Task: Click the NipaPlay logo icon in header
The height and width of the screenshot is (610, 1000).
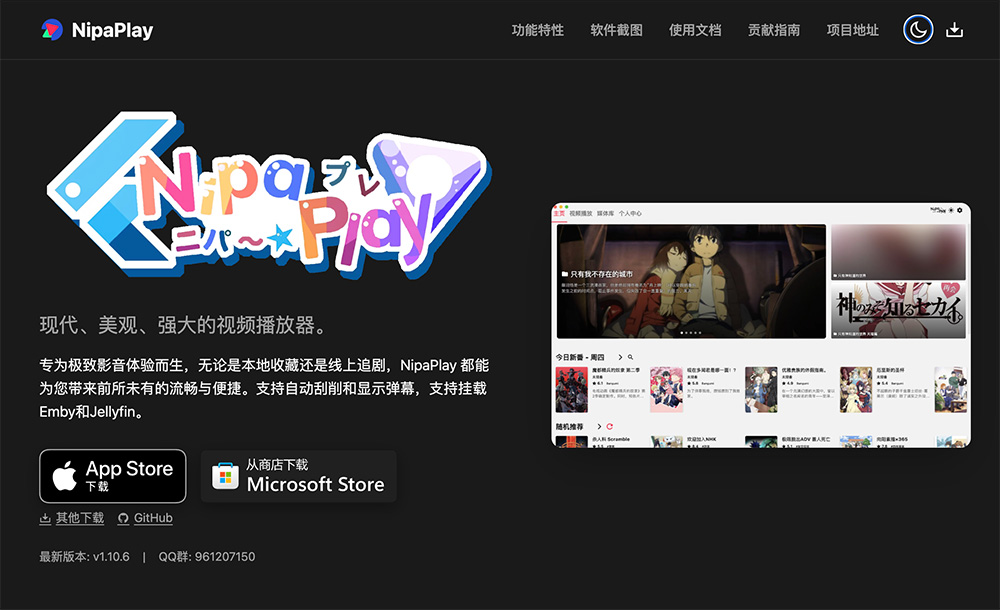Action: tap(52, 30)
